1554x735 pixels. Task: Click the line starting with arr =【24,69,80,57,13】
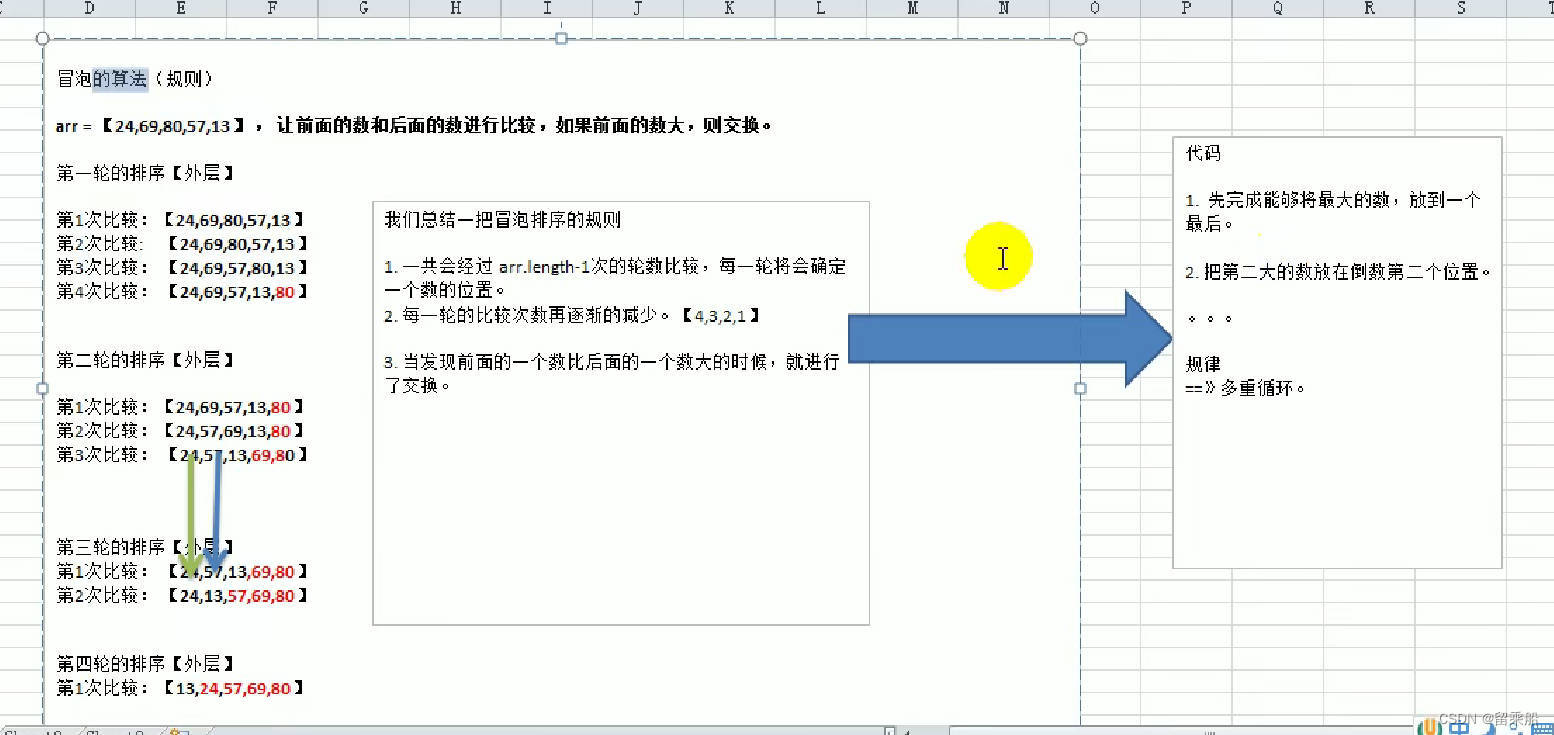click(414, 126)
